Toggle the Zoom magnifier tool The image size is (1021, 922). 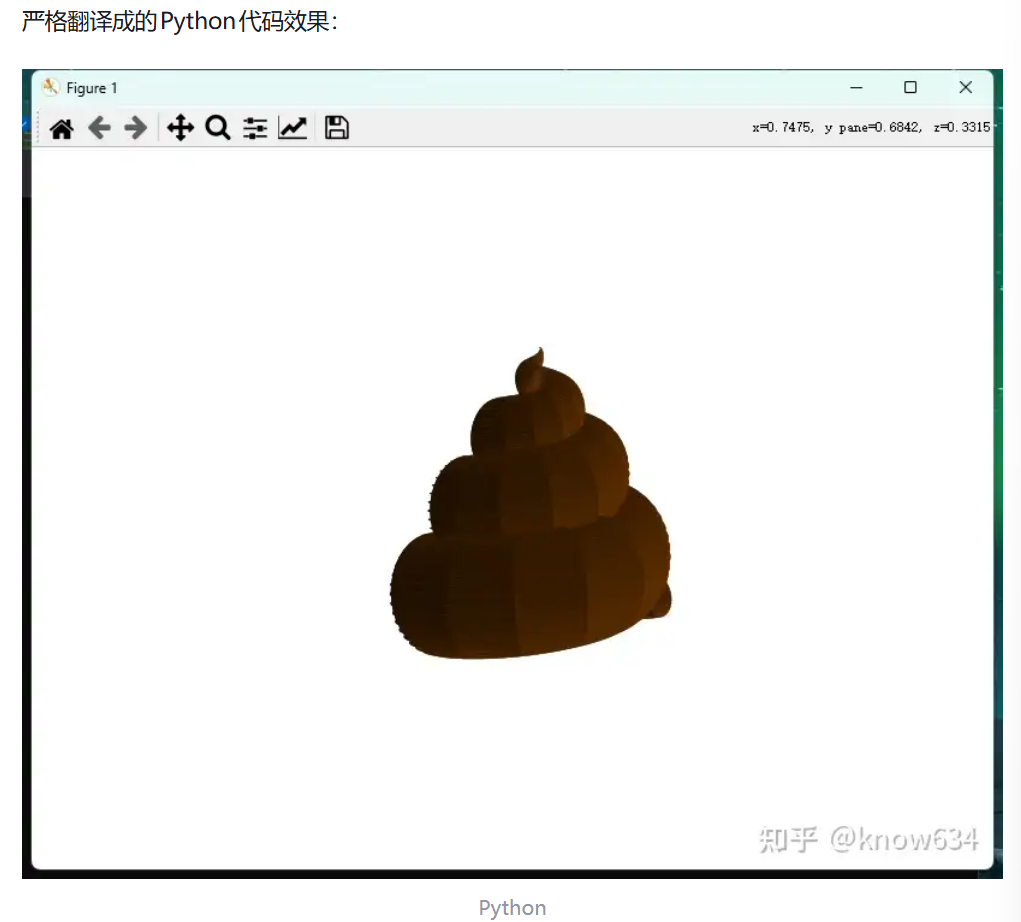pyautogui.click(x=218, y=128)
